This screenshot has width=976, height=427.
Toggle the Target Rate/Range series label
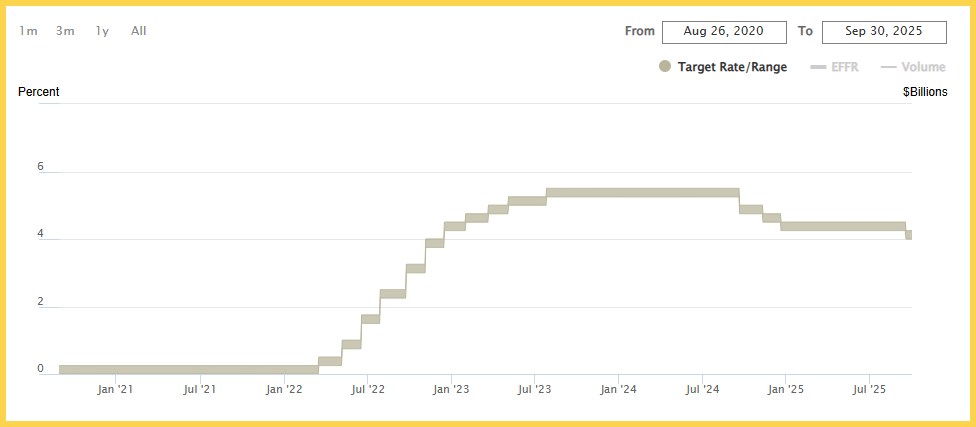coord(732,67)
